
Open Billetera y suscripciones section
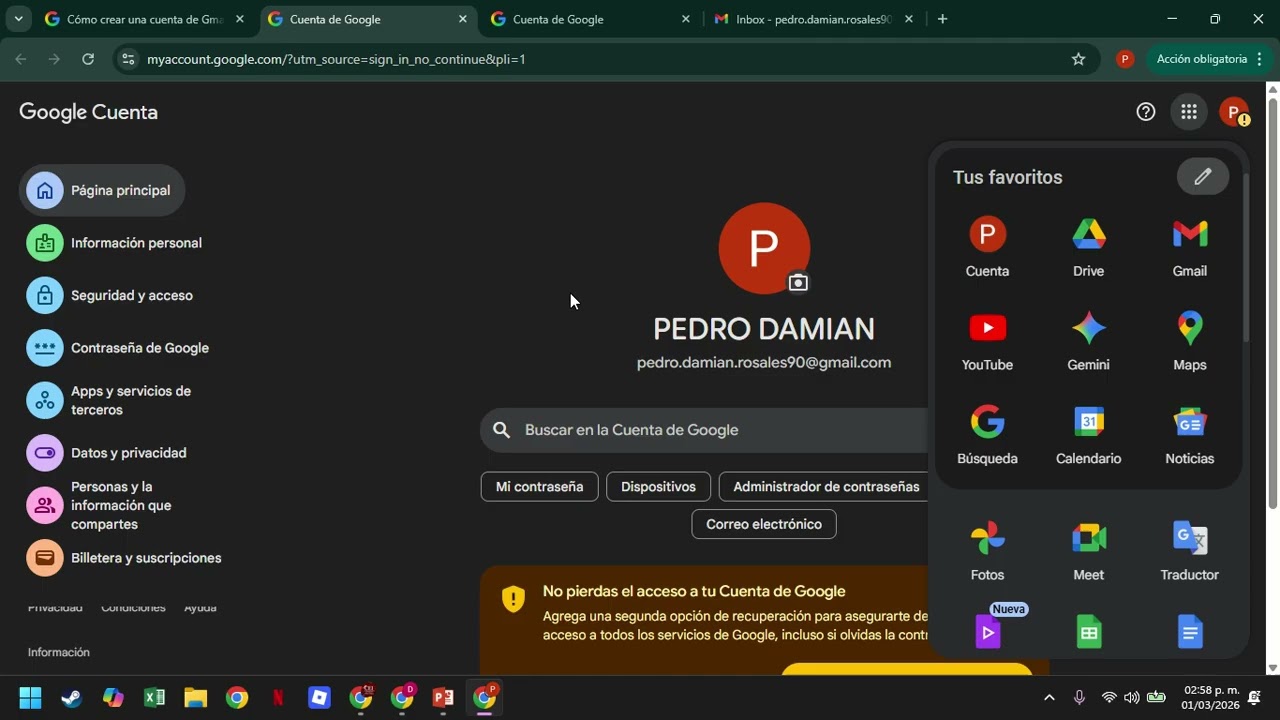124,558
